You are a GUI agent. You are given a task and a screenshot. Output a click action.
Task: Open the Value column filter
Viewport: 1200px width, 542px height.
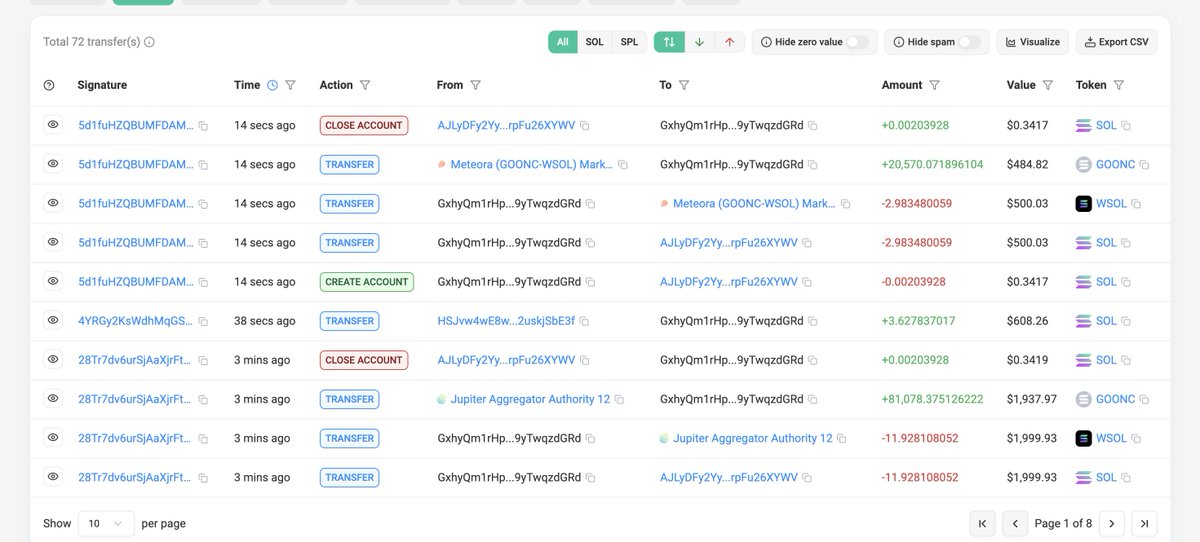1048,85
